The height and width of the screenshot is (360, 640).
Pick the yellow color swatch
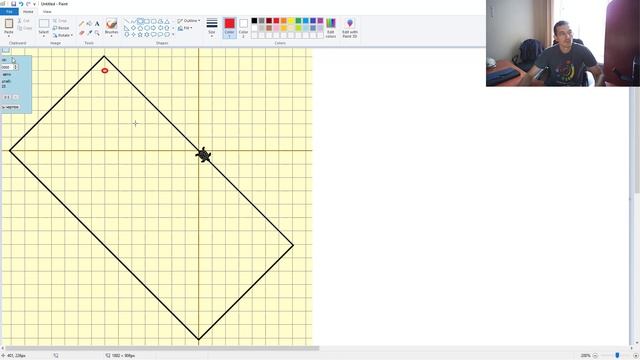pos(291,20)
